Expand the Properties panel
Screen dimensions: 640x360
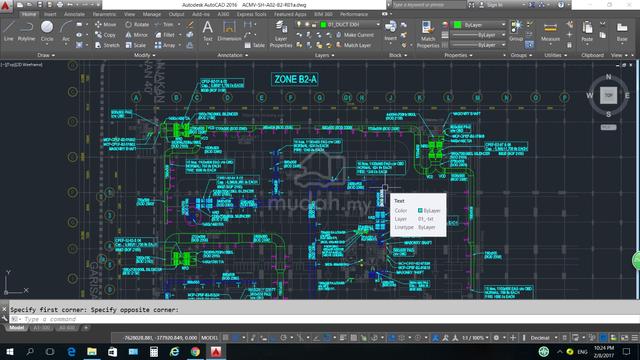pyautogui.click(x=458, y=55)
